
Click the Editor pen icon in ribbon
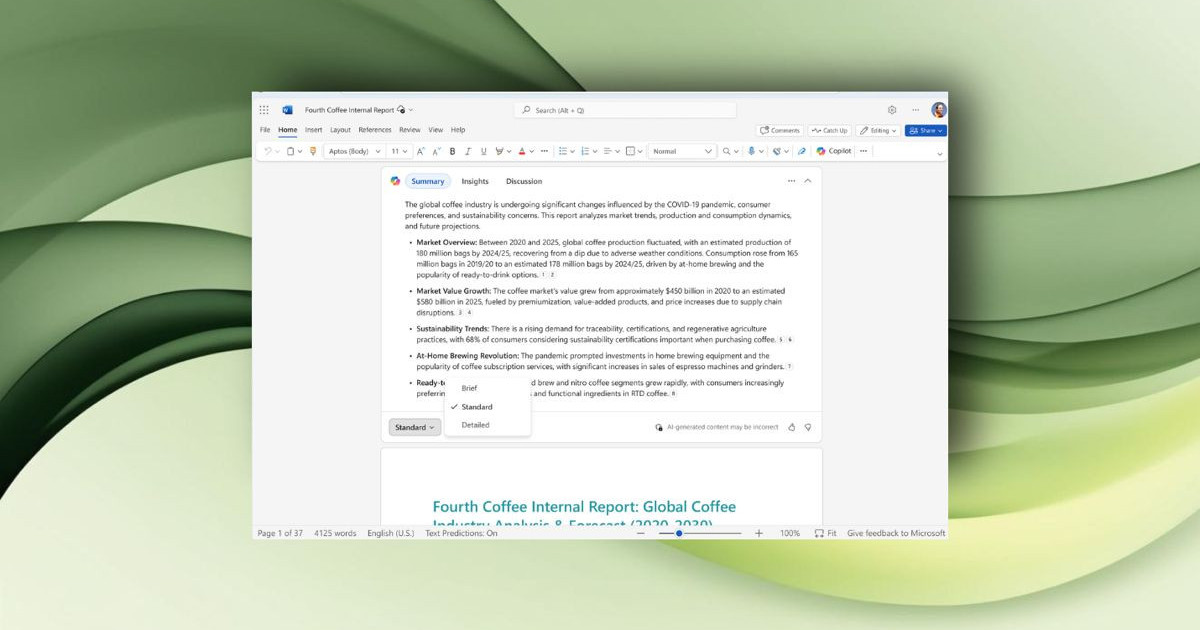pyautogui.click(x=801, y=151)
